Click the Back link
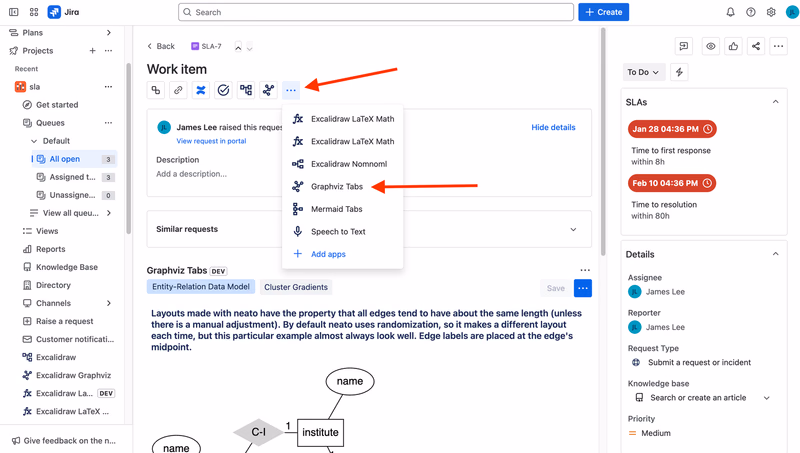 tap(161, 46)
